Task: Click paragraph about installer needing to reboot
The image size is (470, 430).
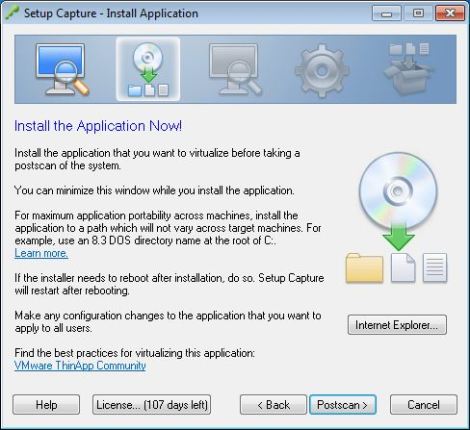Action: [169, 284]
